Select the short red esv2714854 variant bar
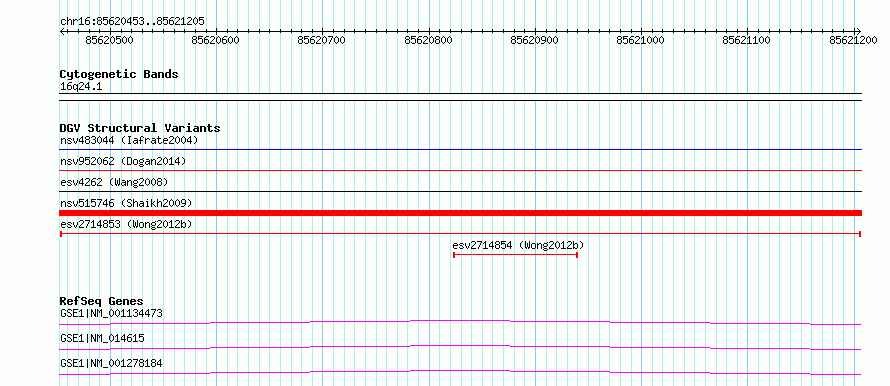Screen dimensions: 890x386 pyautogui.click(x=515, y=255)
